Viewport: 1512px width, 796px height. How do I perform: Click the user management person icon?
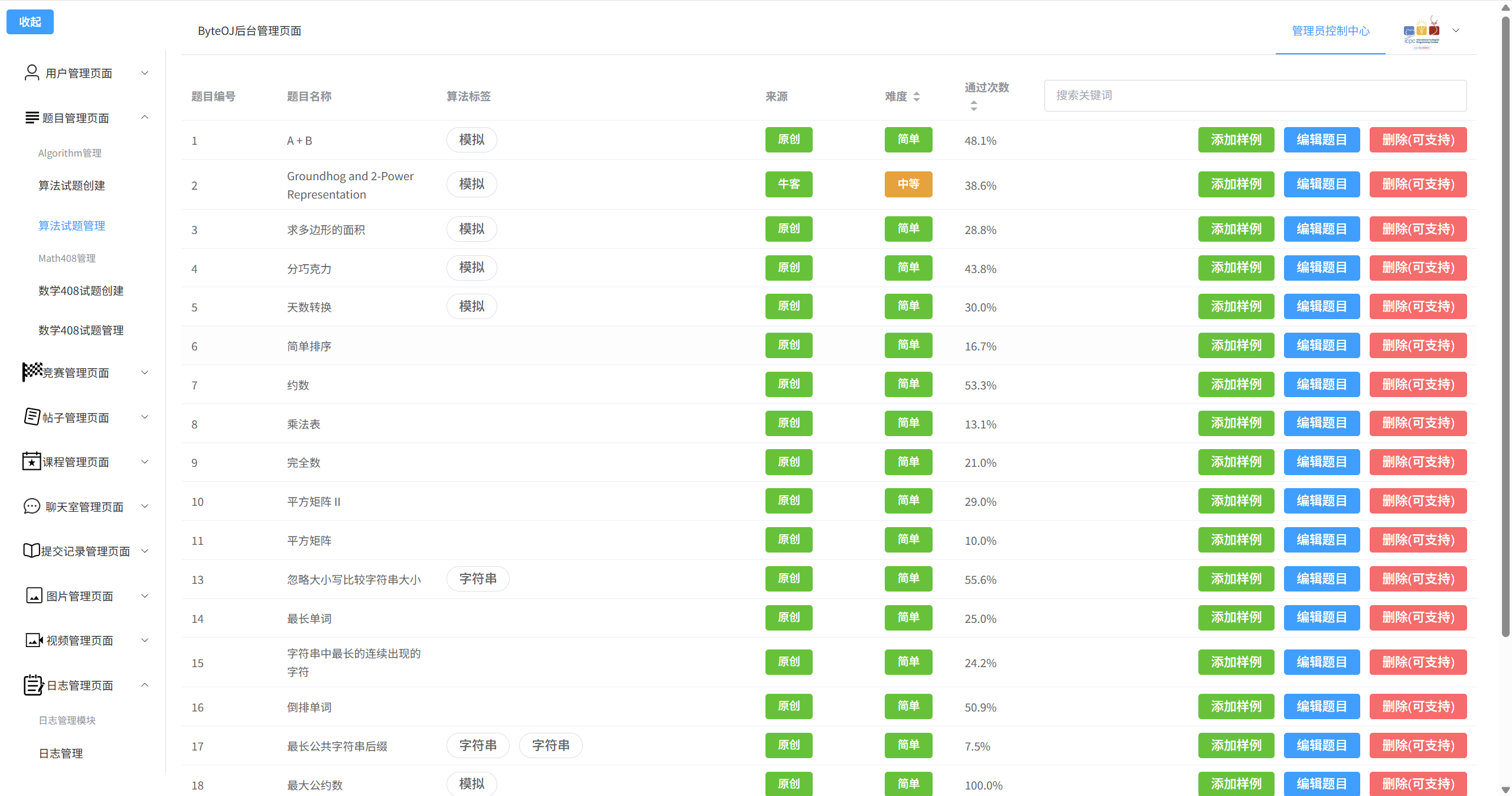tap(32, 73)
